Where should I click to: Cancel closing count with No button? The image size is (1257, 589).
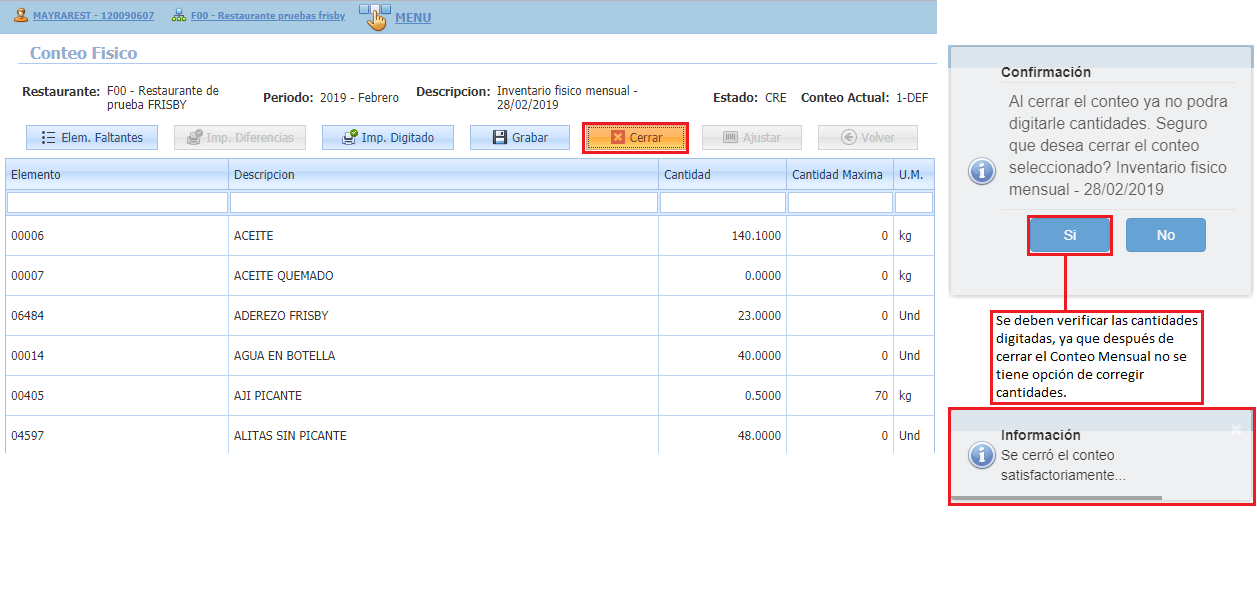[x=1166, y=235]
